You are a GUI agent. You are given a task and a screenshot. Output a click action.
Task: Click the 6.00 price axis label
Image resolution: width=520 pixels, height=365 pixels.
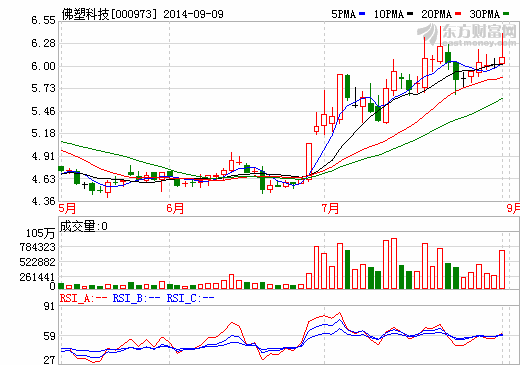pyautogui.click(x=43, y=66)
